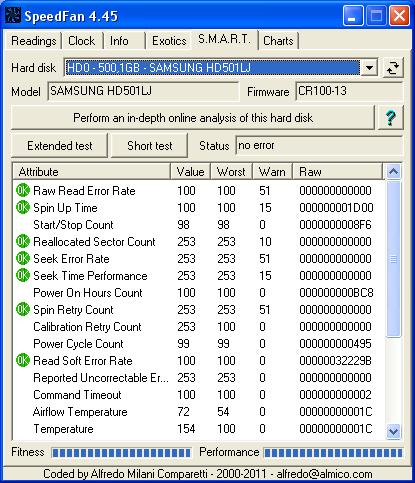The height and width of the screenshot is (483, 415).
Task: Click the attribute list scrollbar thumb
Action: pyautogui.click(x=393, y=259)
